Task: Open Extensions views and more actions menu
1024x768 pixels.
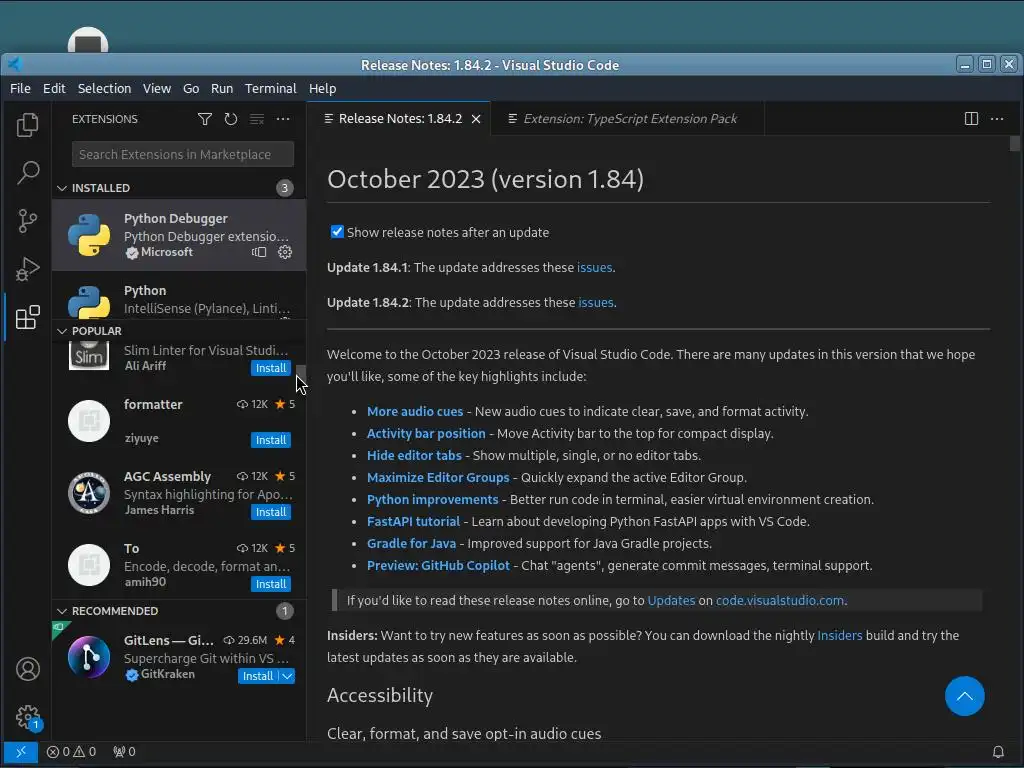Action: coord(283,119)
